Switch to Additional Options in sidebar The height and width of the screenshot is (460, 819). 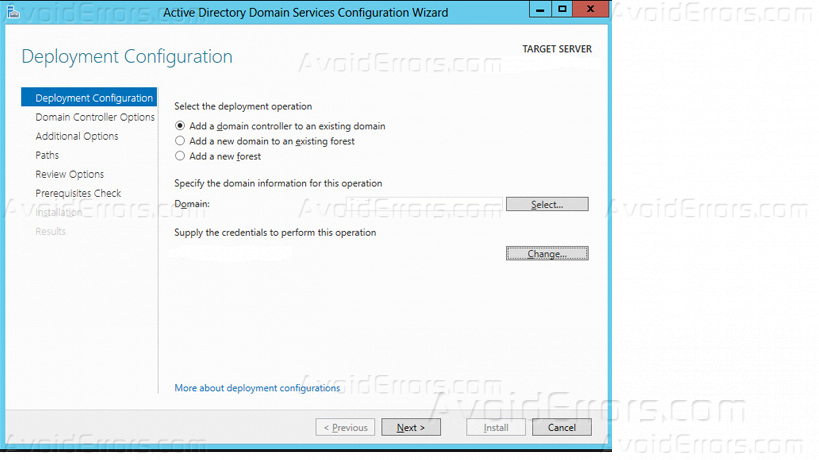76,136
